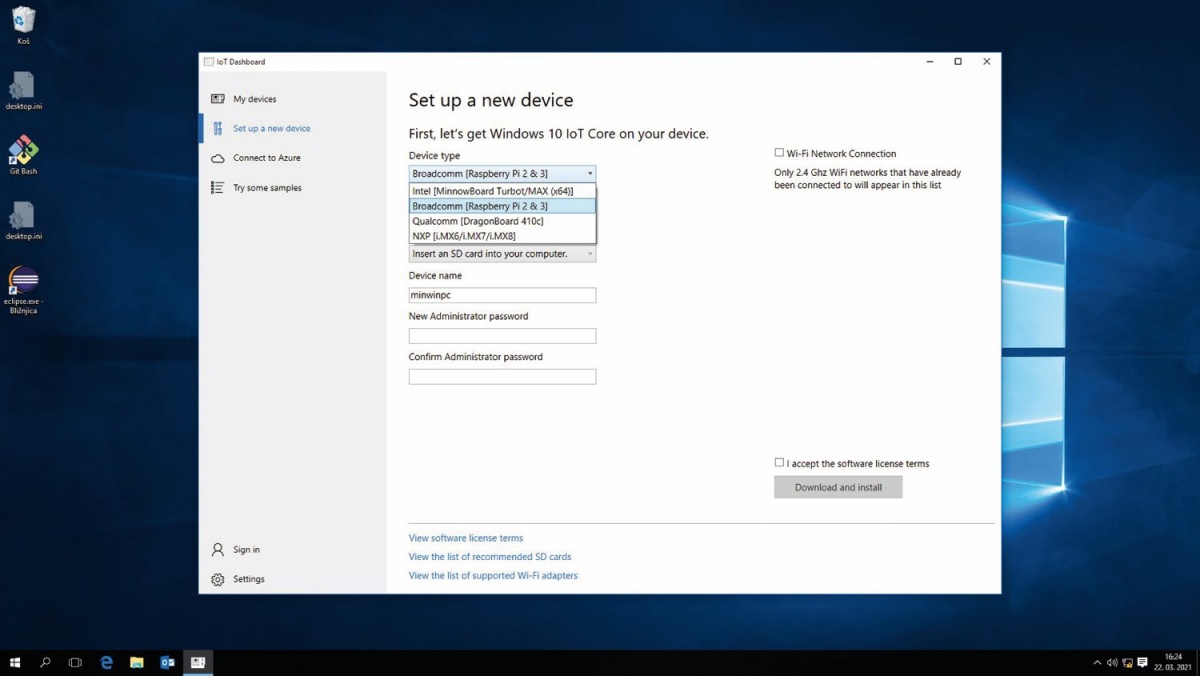This screenshot has height=676, width=1200.
Task: Select the desktop.ini file below Git Bash
Action: pos(23,221)
